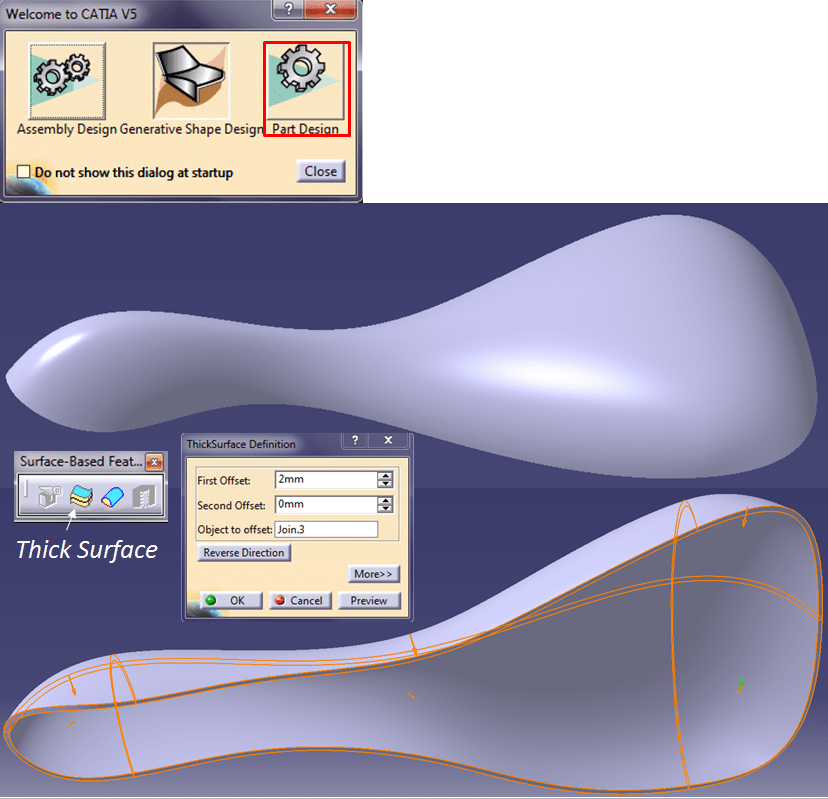The image size is (828, 799).
Task: Close the Surface-Based Features toolbar
Action: tap(154, 462)
